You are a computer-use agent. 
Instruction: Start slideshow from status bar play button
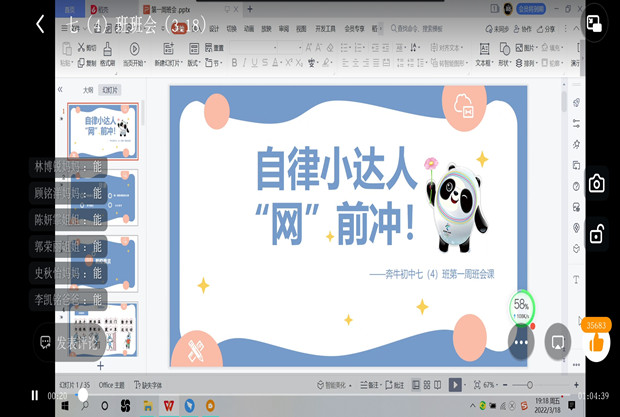pyautogui.click(x=455, y=385)
